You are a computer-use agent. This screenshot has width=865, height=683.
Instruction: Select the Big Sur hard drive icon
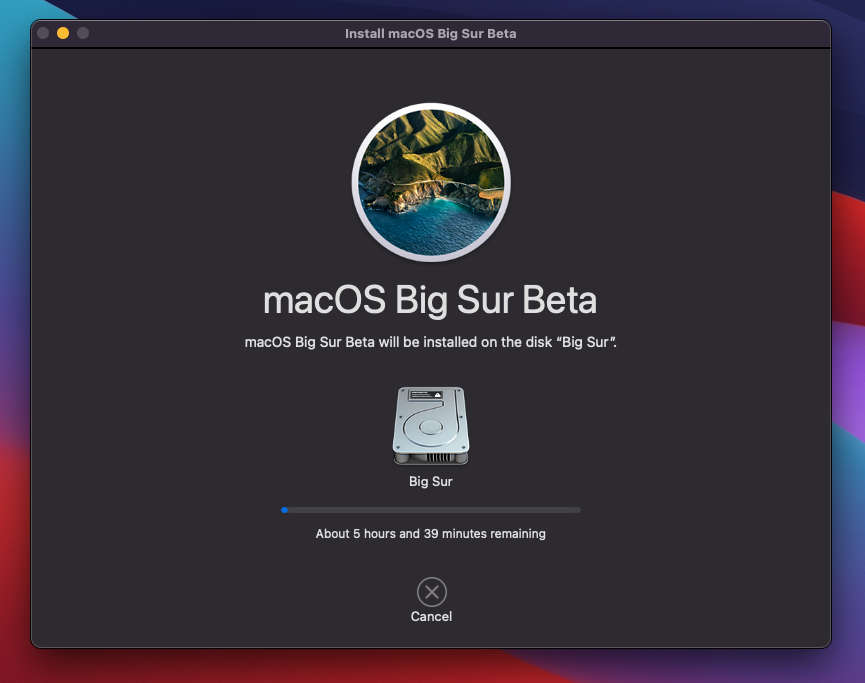pos(431,426)
